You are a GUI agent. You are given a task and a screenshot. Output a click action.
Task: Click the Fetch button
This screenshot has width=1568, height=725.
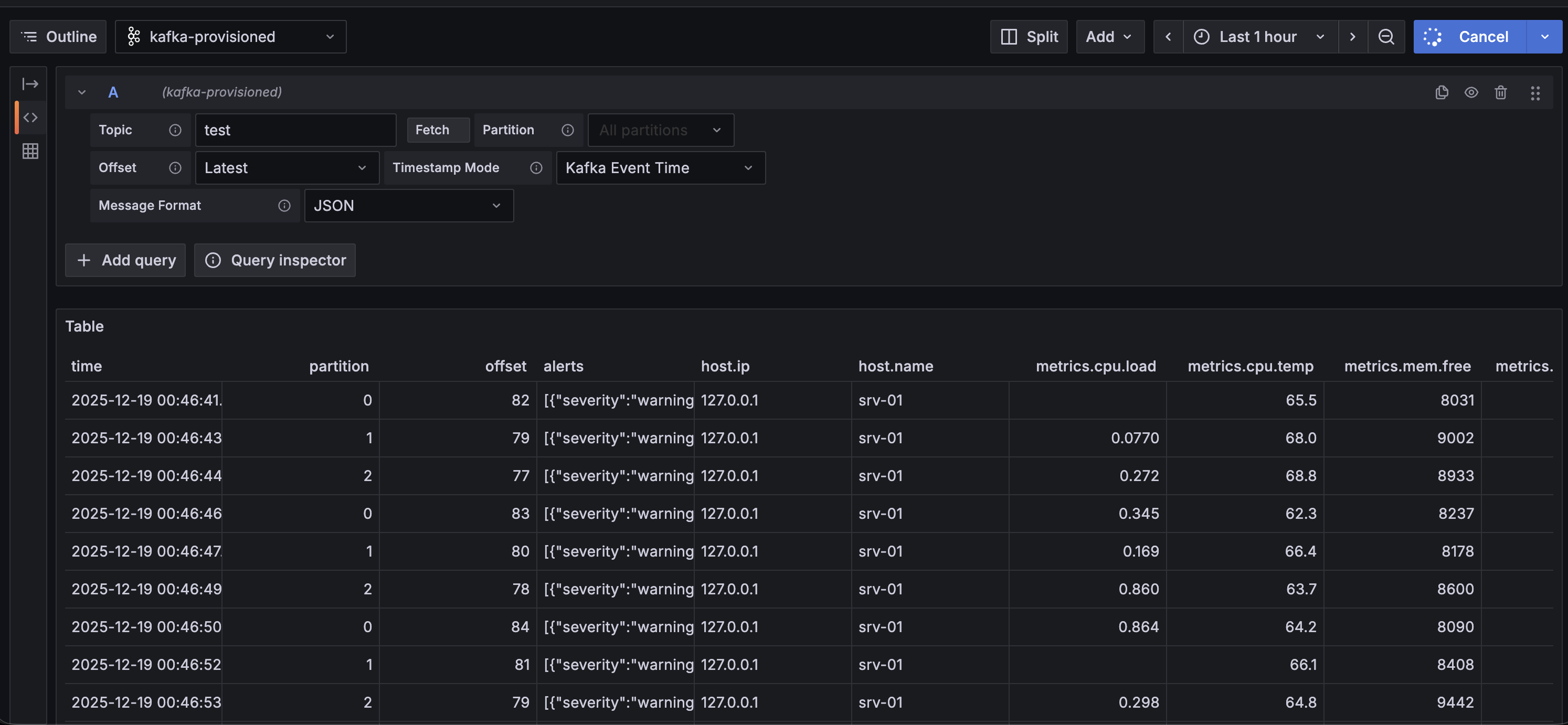click(438, 130)
